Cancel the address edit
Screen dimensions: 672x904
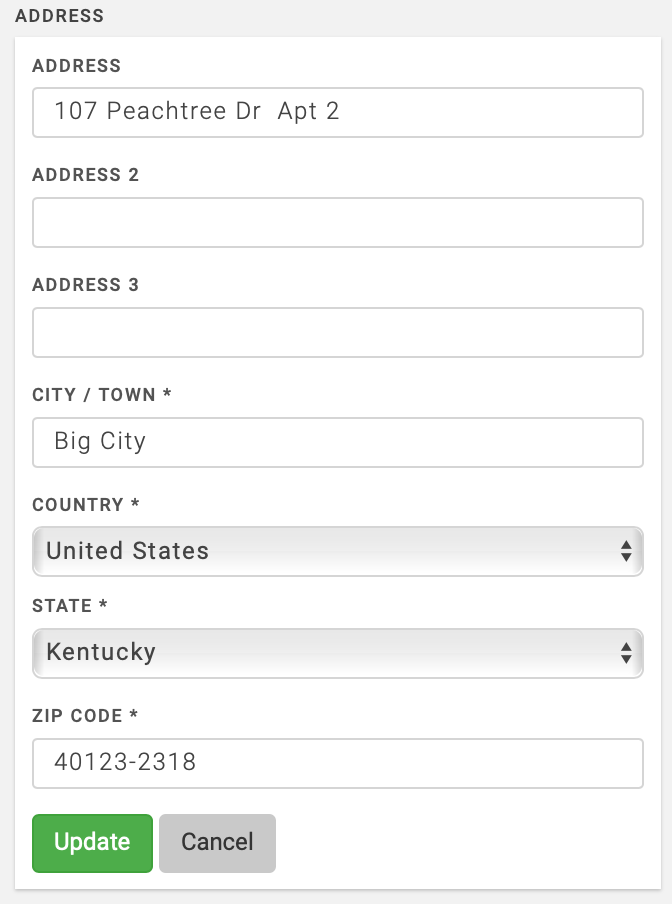point(217,843)
